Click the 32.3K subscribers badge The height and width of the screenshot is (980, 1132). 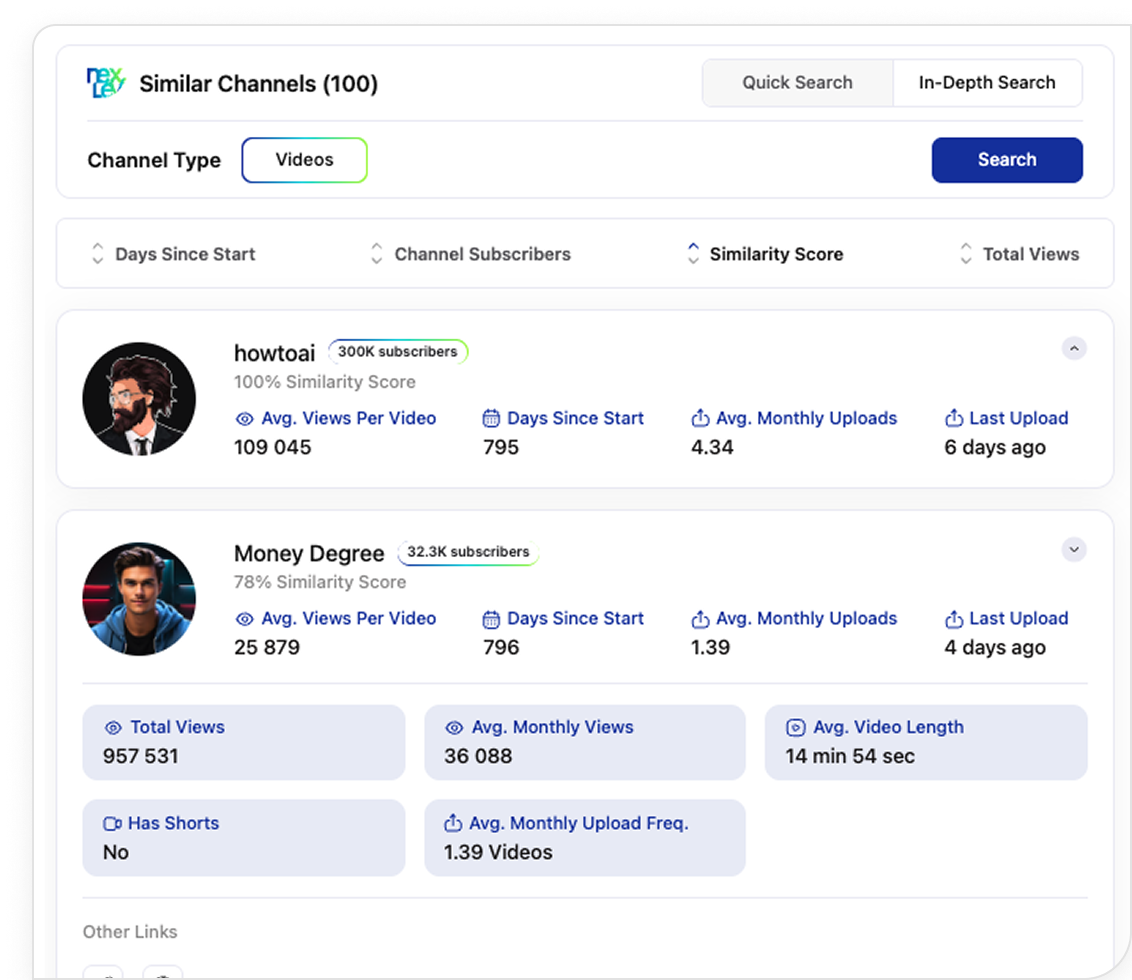[468, 552]
